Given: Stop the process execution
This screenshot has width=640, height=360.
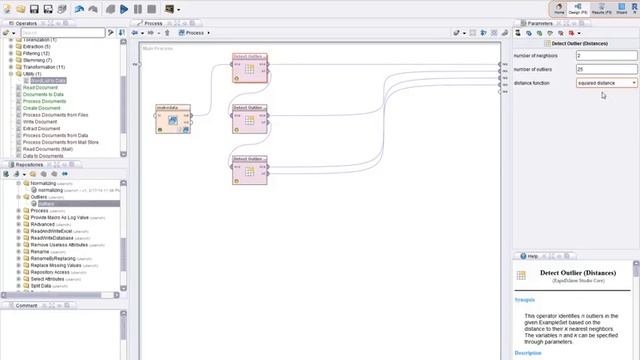Looking at the screenshot, I should (x=151, y=9).
